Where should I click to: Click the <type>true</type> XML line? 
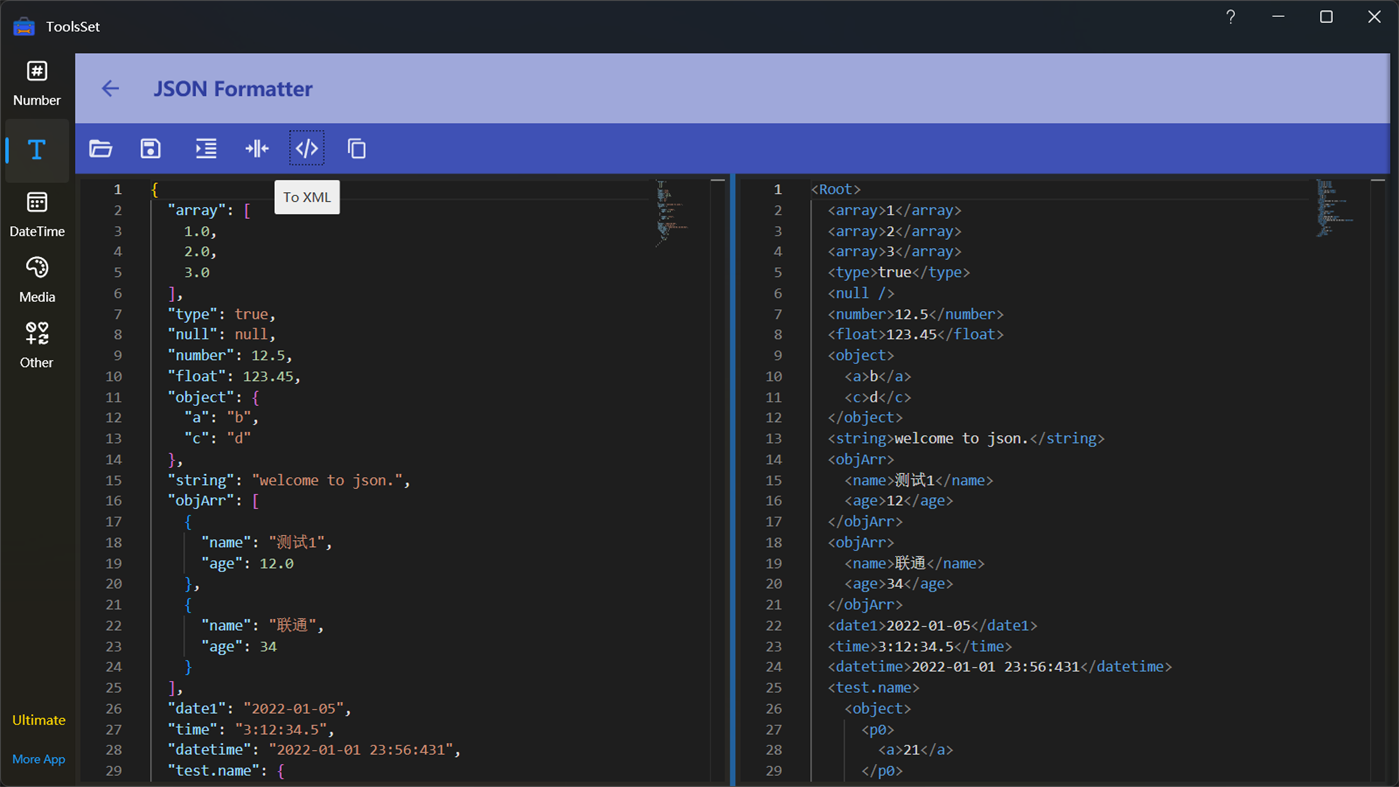pos(899,273)
